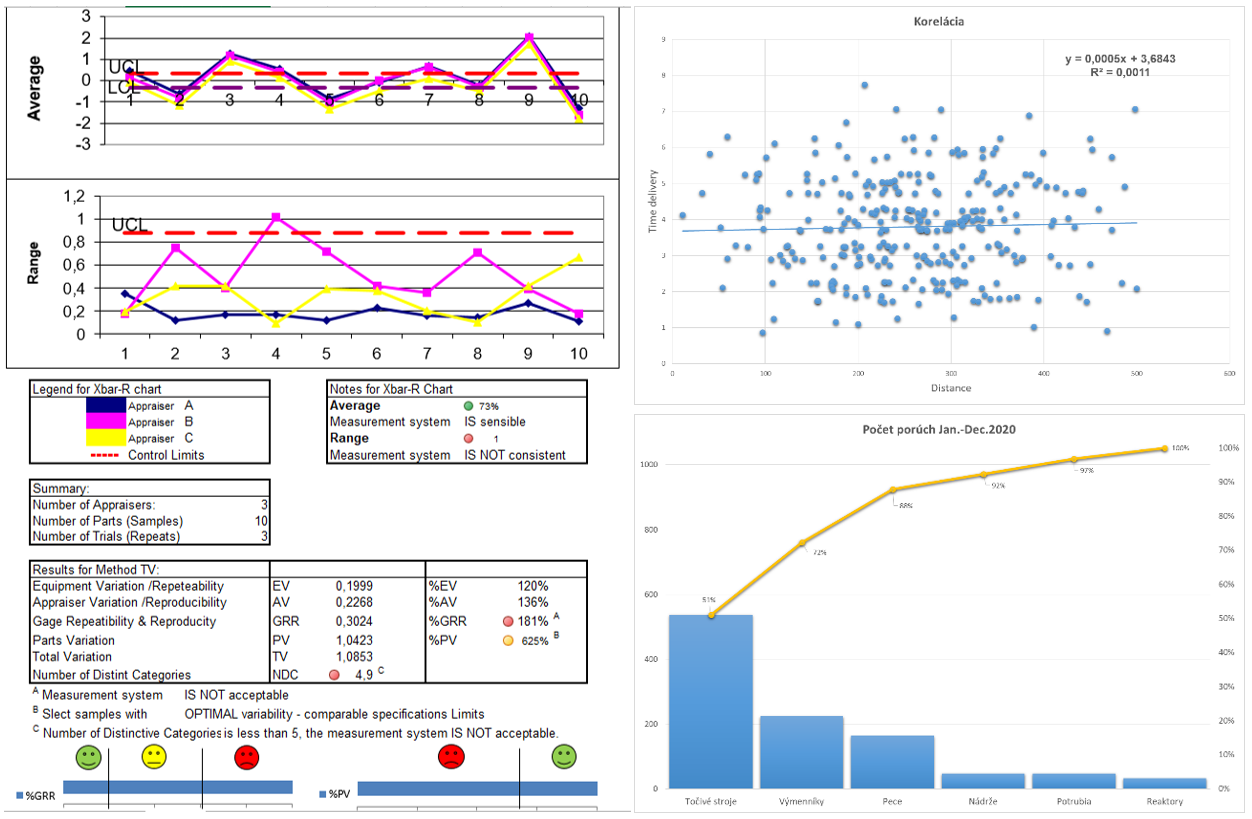Click the magenta Appraiser B legend swatch

click(104, 422)
